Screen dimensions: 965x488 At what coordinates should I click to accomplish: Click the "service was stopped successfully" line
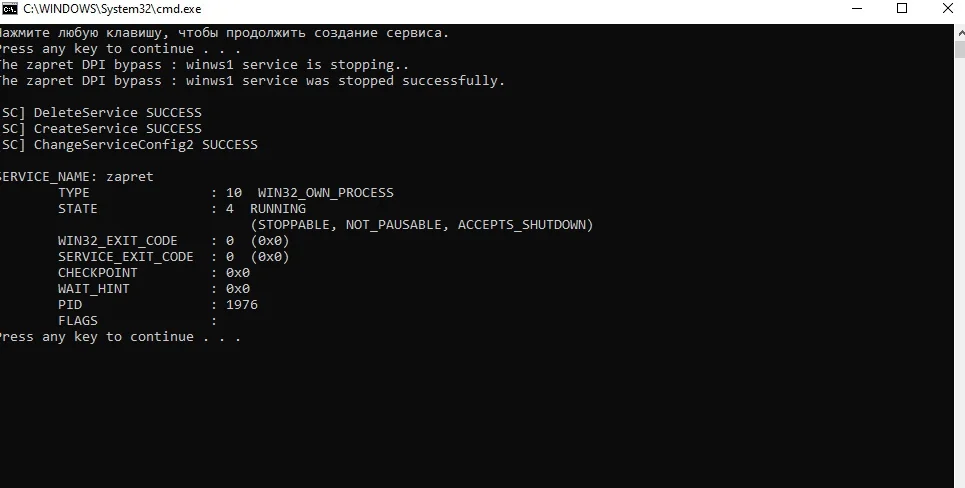tap(250, 80)
